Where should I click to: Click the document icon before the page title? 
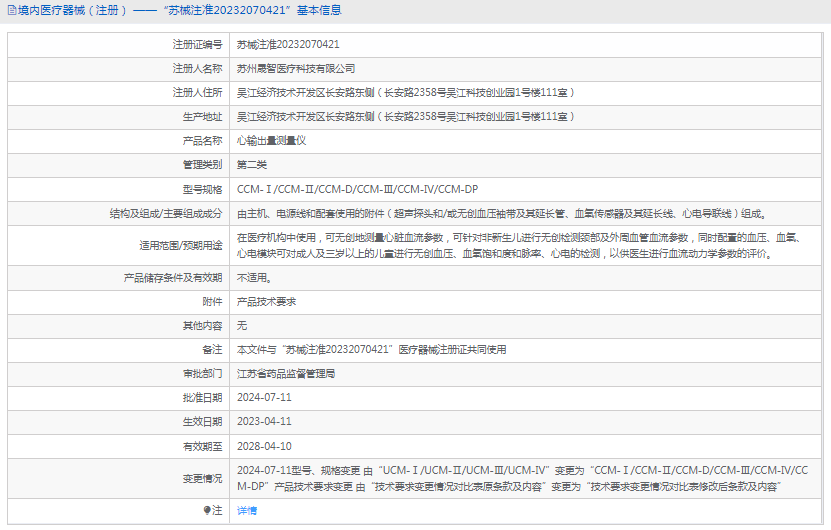pyautogui.click(x=12, y=11)
